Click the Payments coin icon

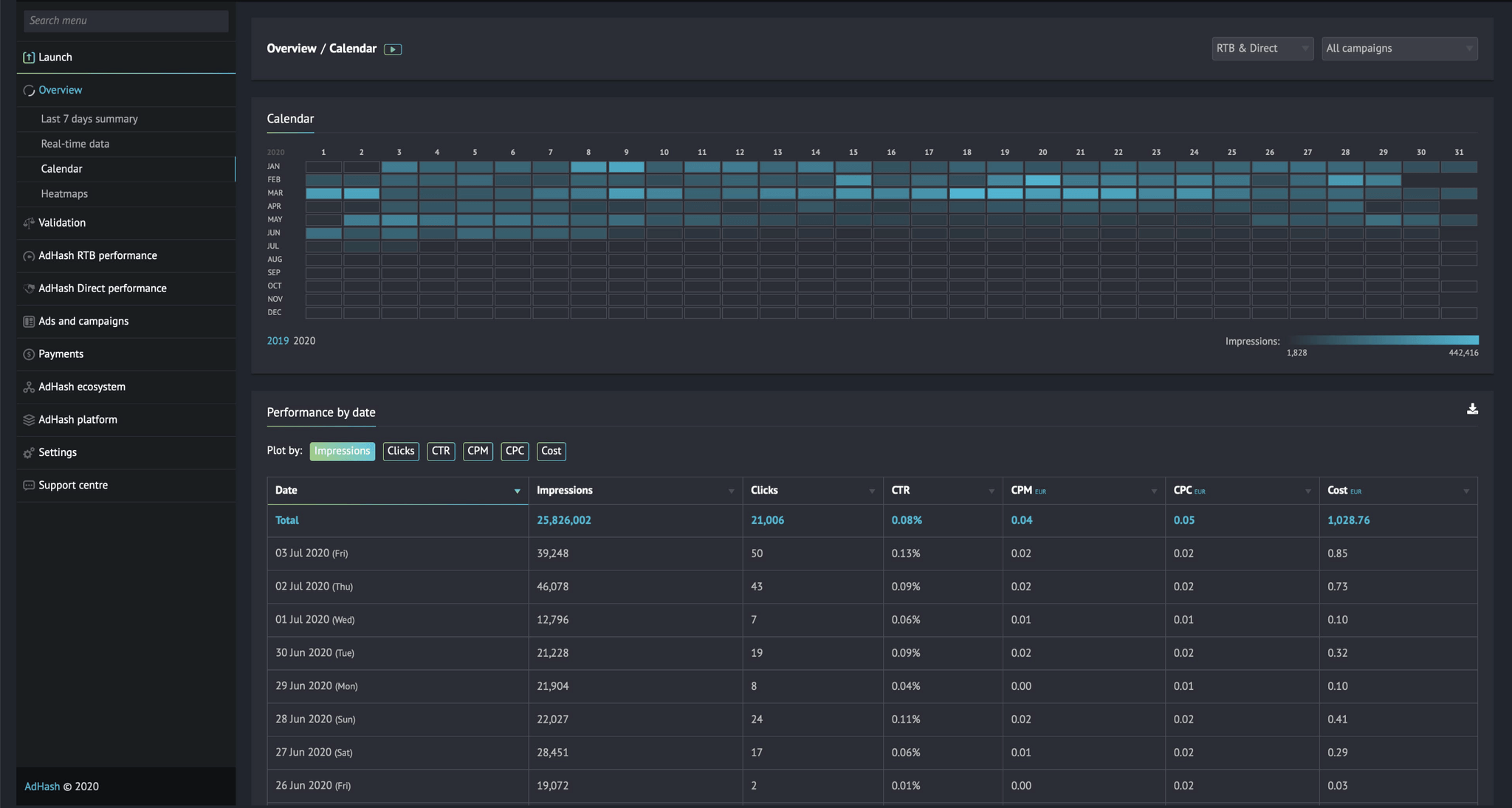[29, 354]
